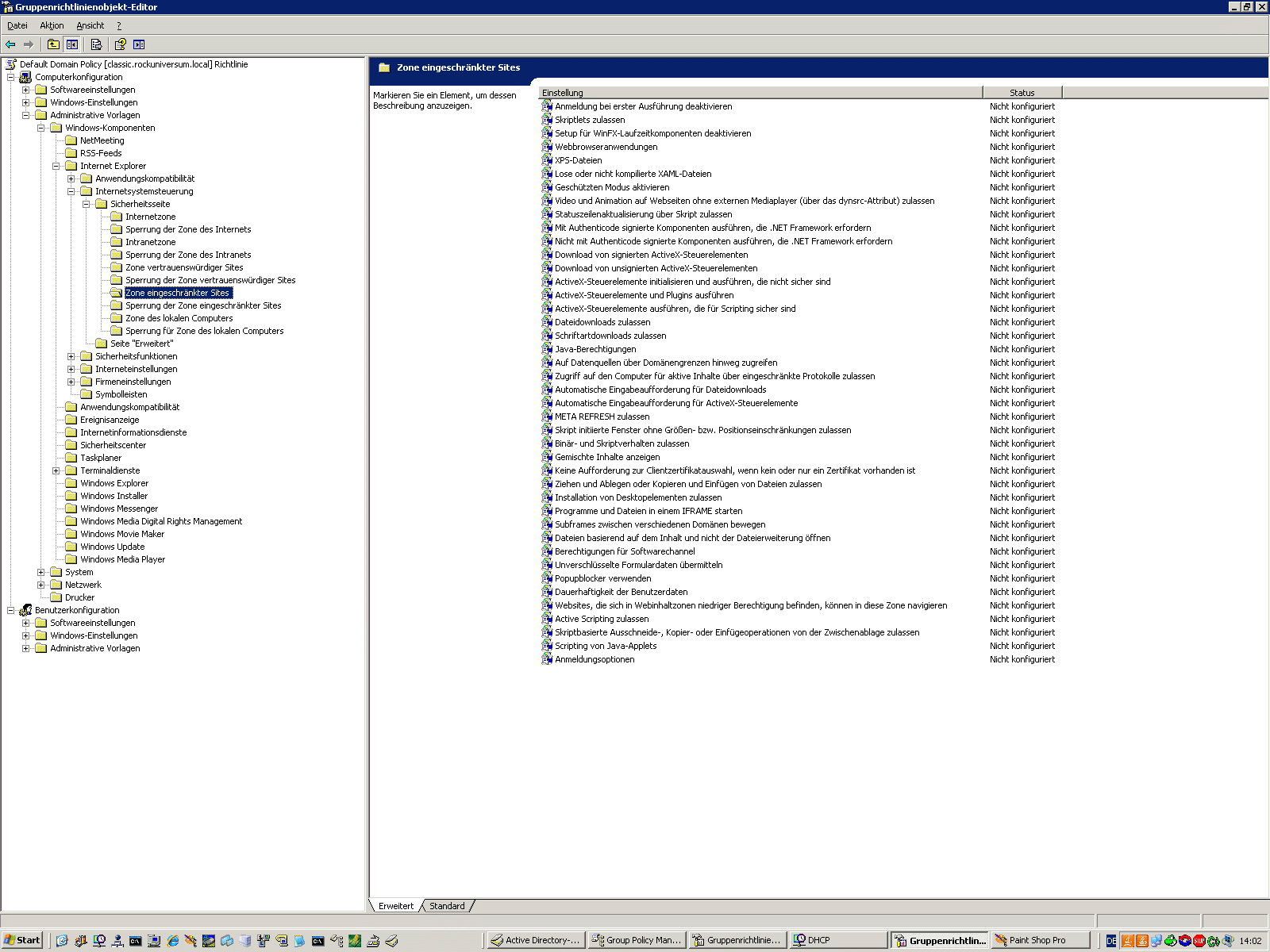Click the Start button
1270x952 pixels.
pyautogui.click(x=22, y=940)
